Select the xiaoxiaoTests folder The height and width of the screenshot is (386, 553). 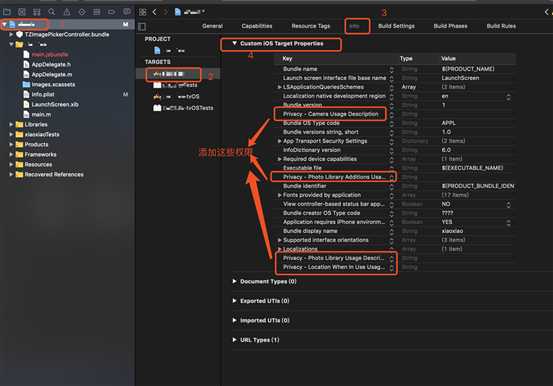pyautogui.click(x=42, y=134)
